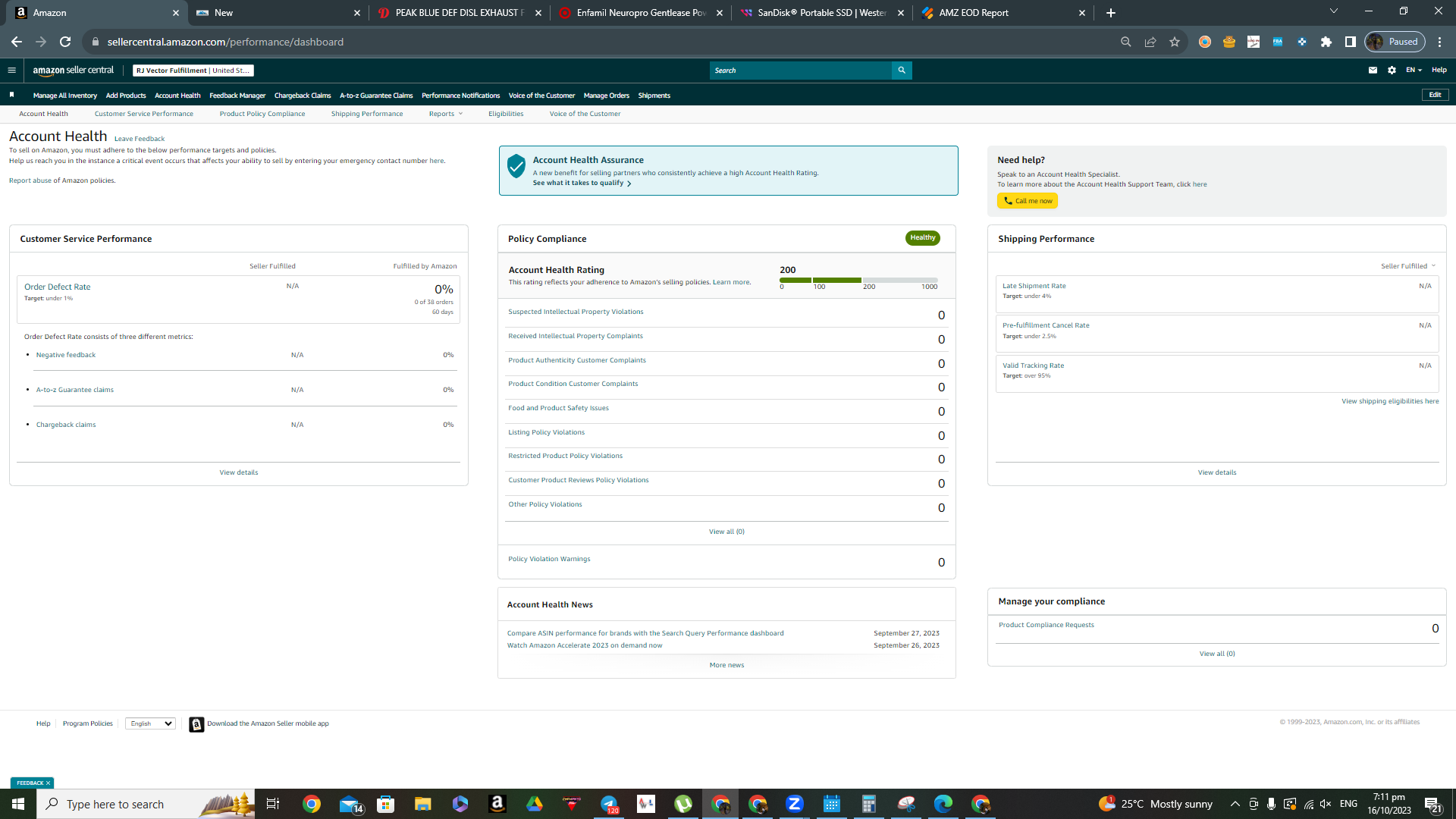
Task: Click the Healthy status badge
Action: 922,238
